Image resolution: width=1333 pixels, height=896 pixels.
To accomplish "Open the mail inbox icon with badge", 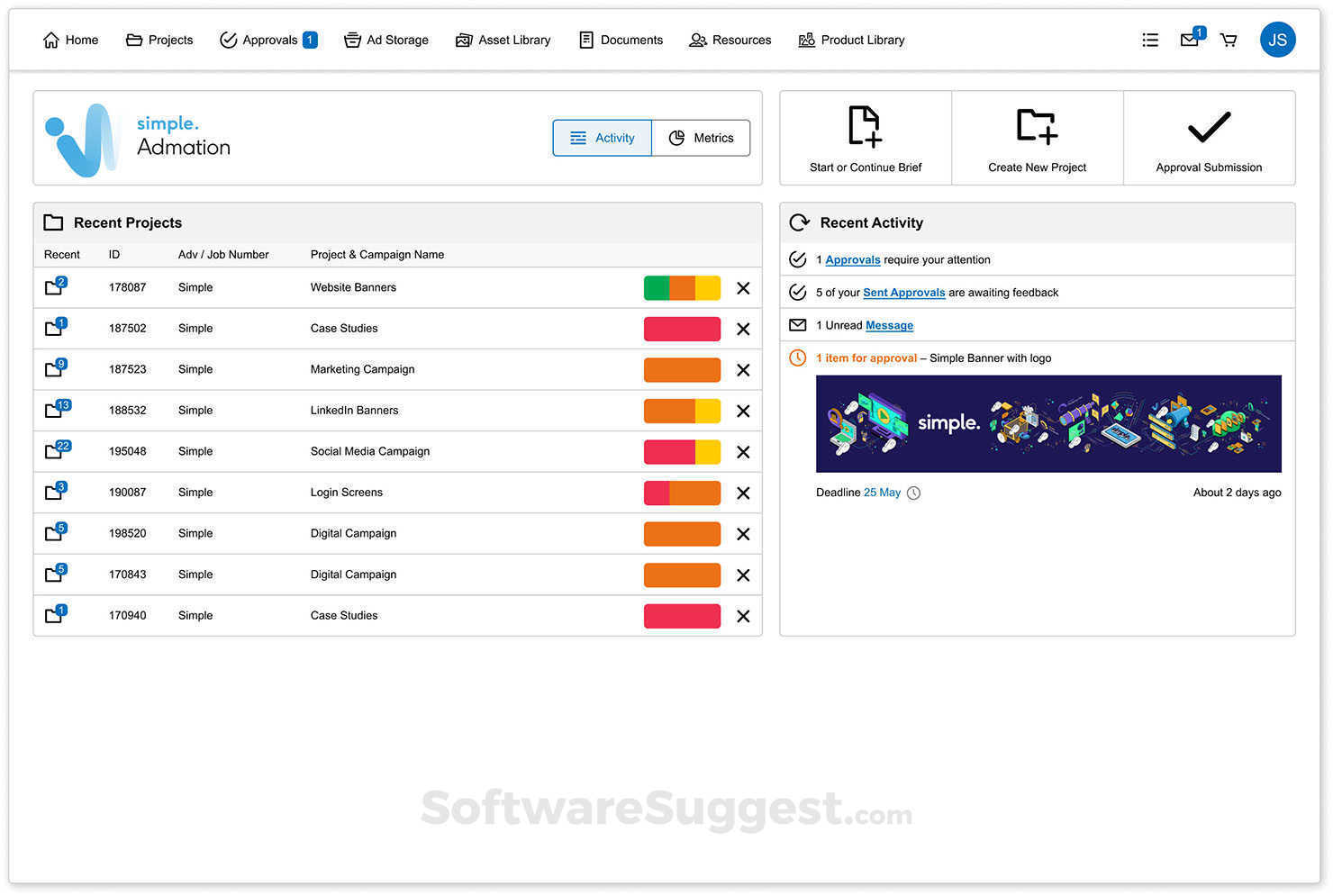I will (x=1192, y=39).
